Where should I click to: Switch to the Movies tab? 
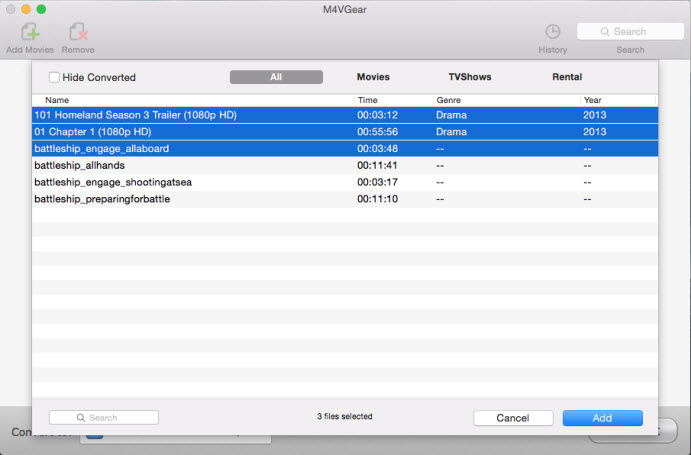373,77
